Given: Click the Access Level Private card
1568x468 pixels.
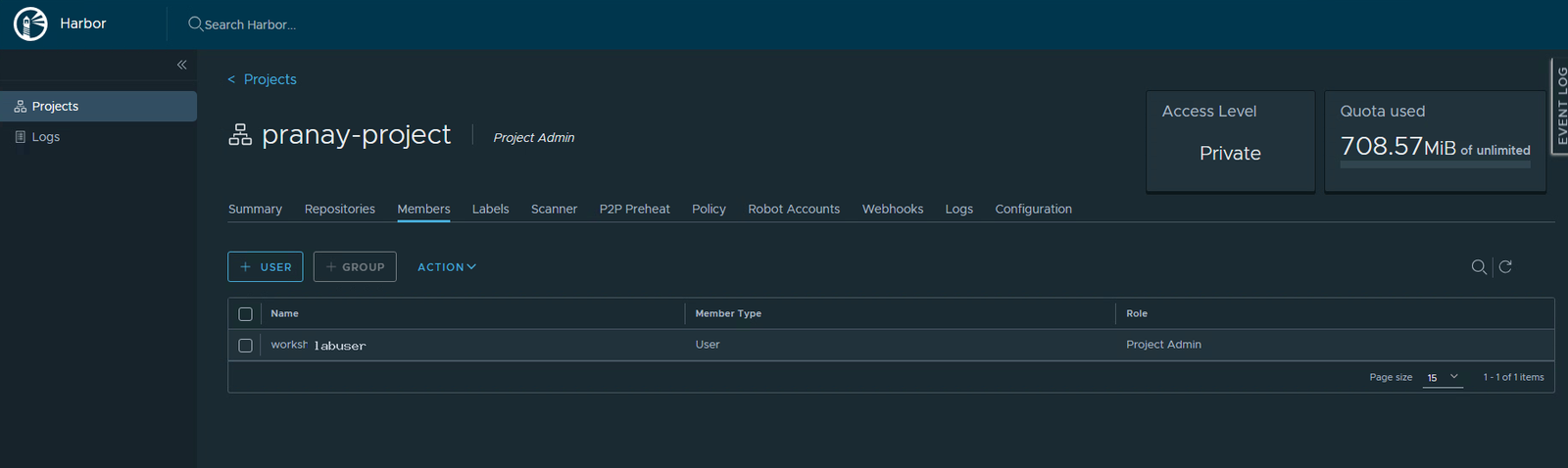Looking at the screenshot, I should (1231, 141).
